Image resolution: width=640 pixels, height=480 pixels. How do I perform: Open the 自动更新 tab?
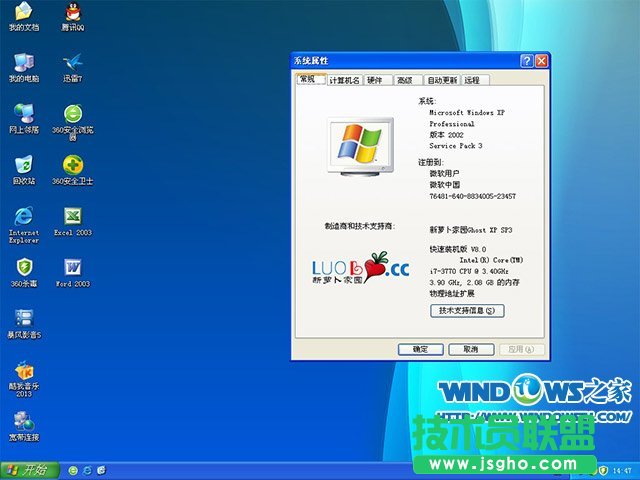point(441,80)
